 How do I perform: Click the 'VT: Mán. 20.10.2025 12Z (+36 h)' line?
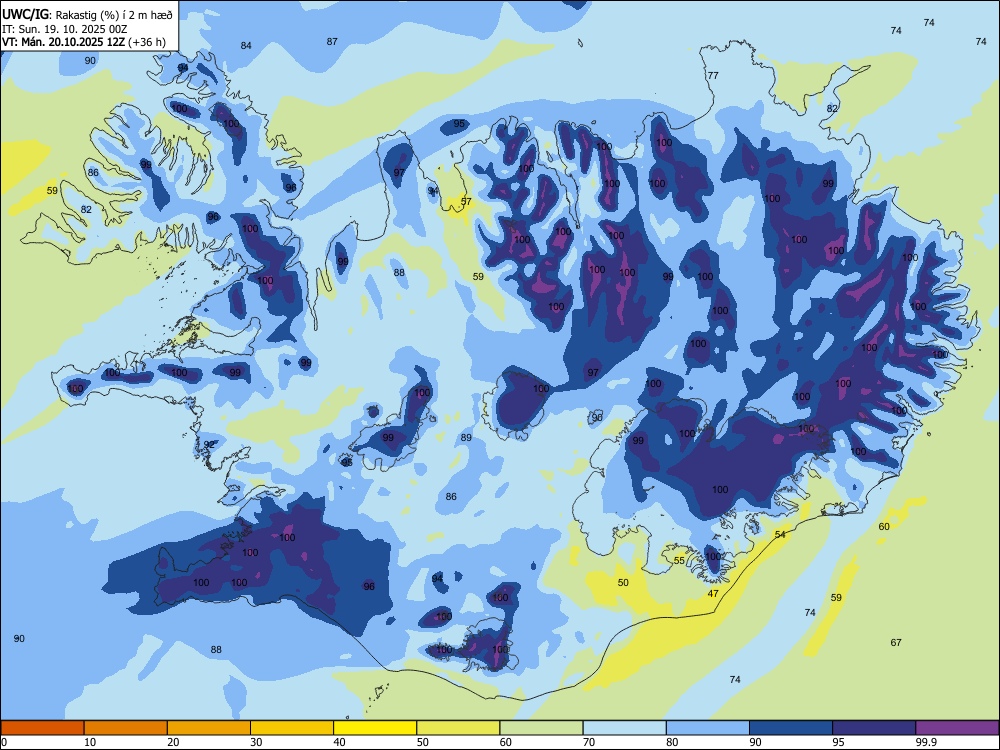click(84, 42)
